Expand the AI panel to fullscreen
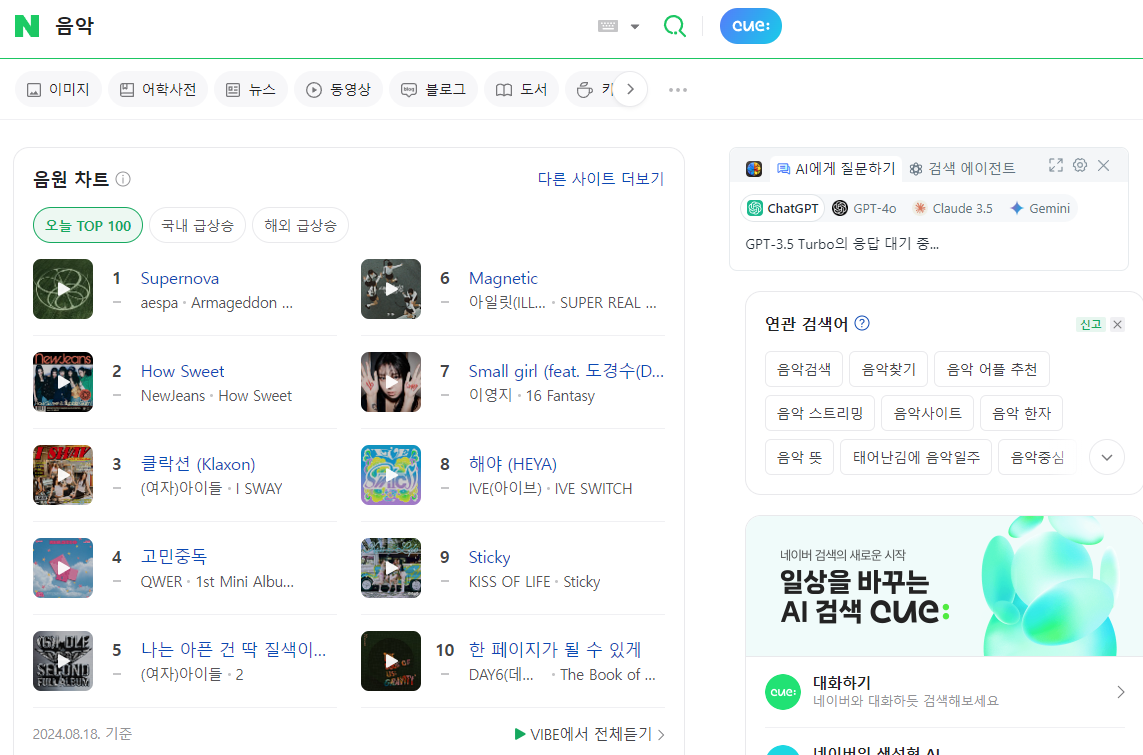Image resolution: width=1143 pixels, height=755 pixels. pos(1056,165)
